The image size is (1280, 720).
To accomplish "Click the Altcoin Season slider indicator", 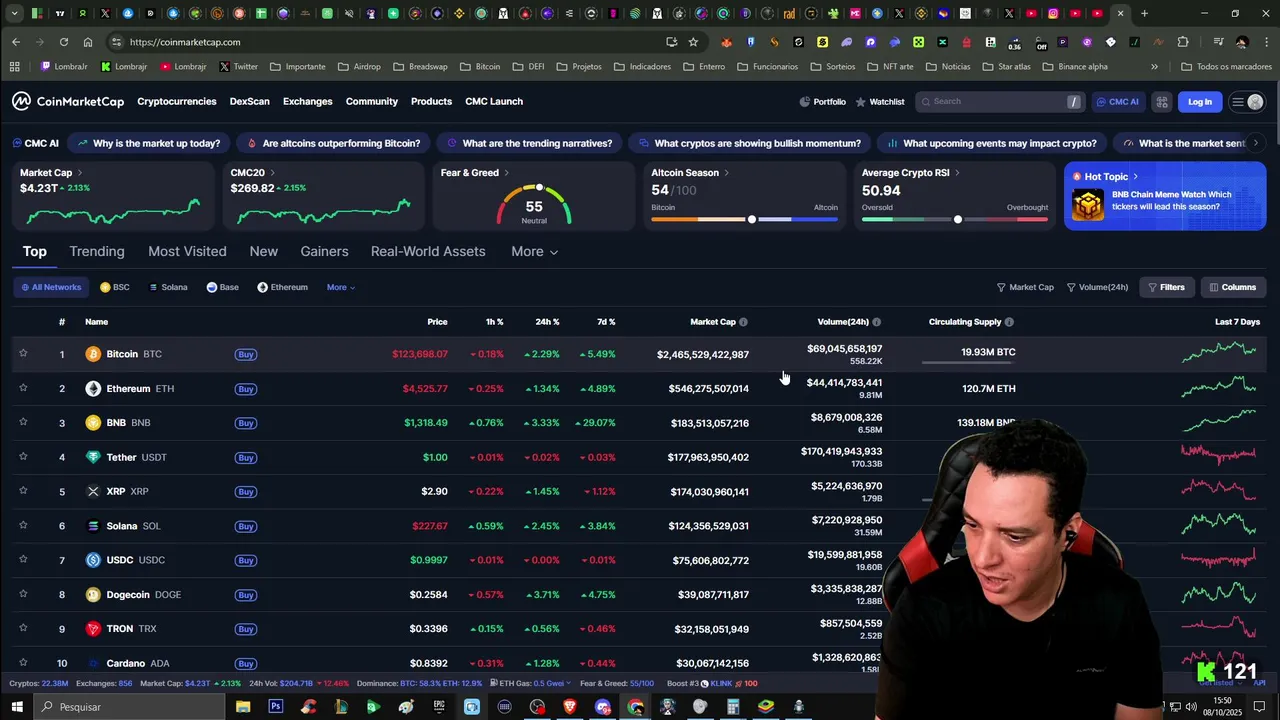I will click(752, 219).
